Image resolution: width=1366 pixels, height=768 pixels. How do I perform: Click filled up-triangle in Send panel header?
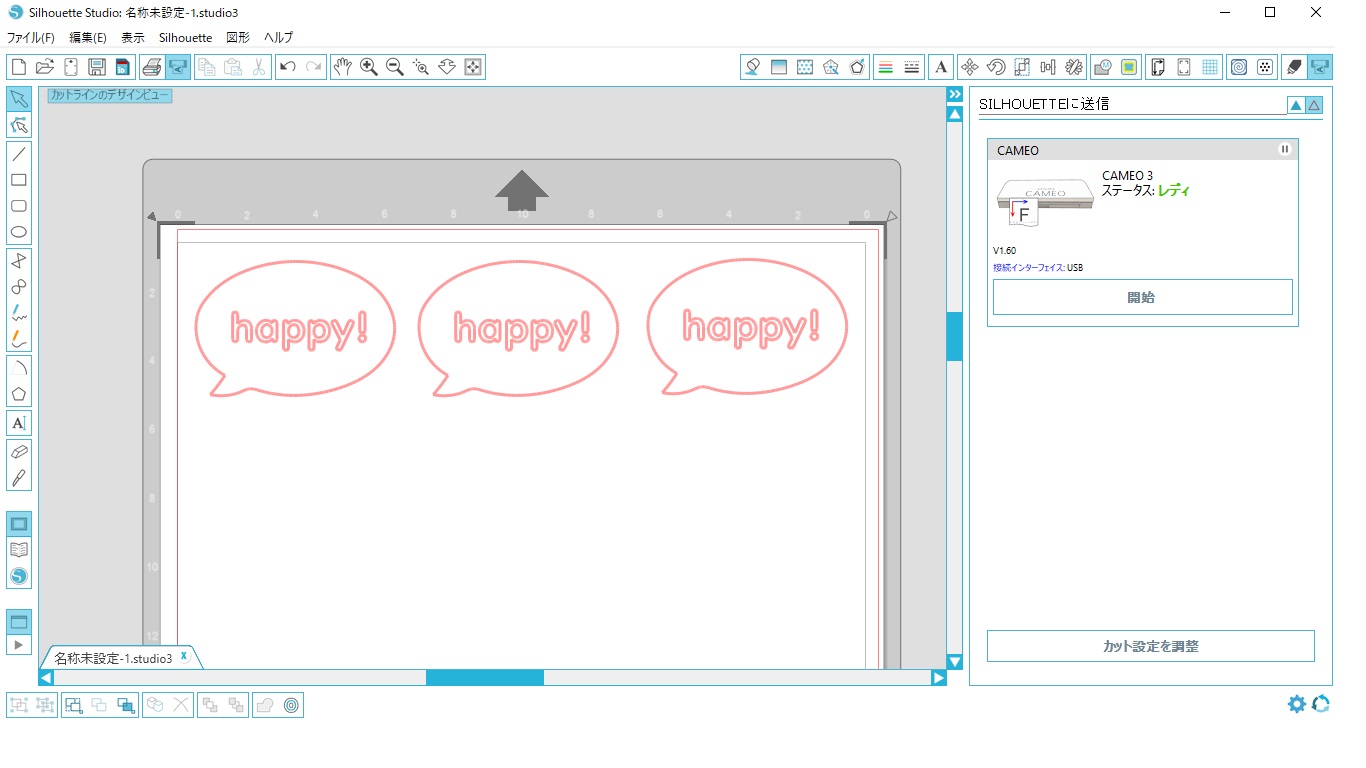(x=1296, y=105)
